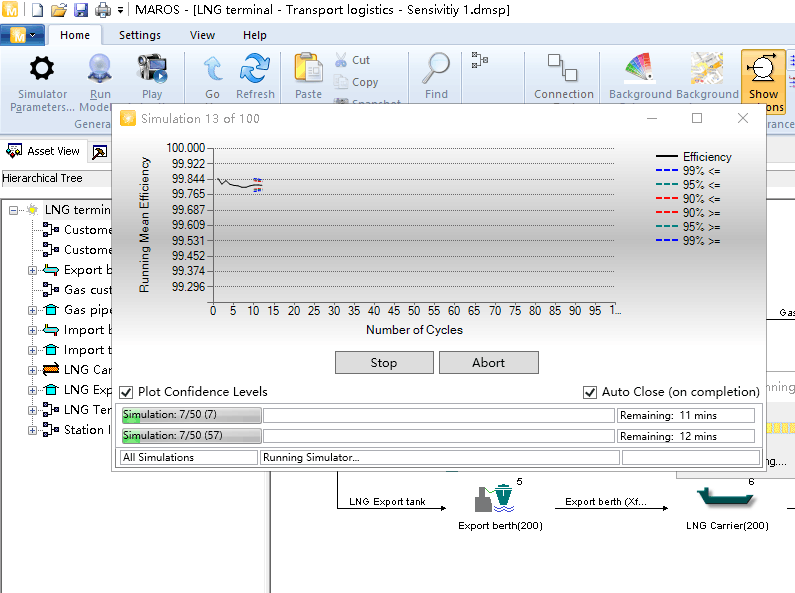Open Background map image icon
The width and height of the screenshot is (795, 593).
pyautogui.click(x=707, y=68)
